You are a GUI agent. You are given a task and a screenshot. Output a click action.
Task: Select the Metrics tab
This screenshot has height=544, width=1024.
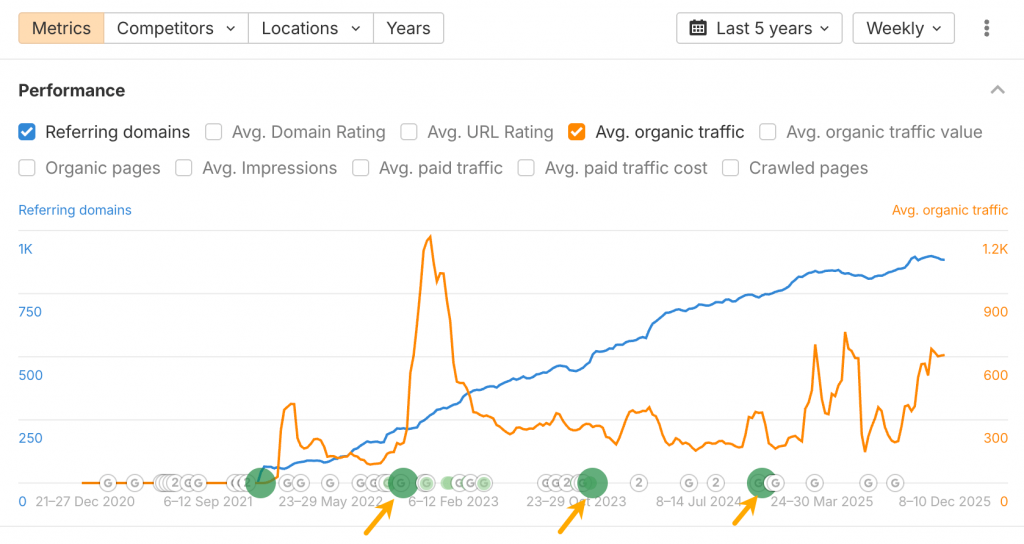tap(61, 28)
